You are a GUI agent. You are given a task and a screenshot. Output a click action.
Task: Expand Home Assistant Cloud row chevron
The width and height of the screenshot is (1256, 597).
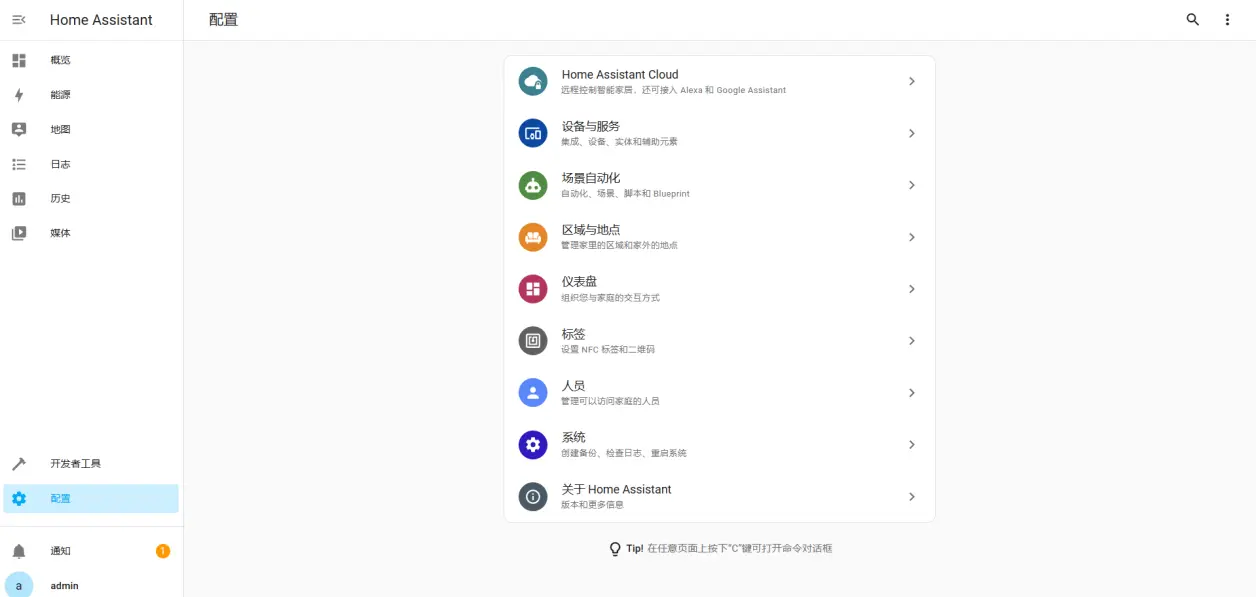pos(912,81)
